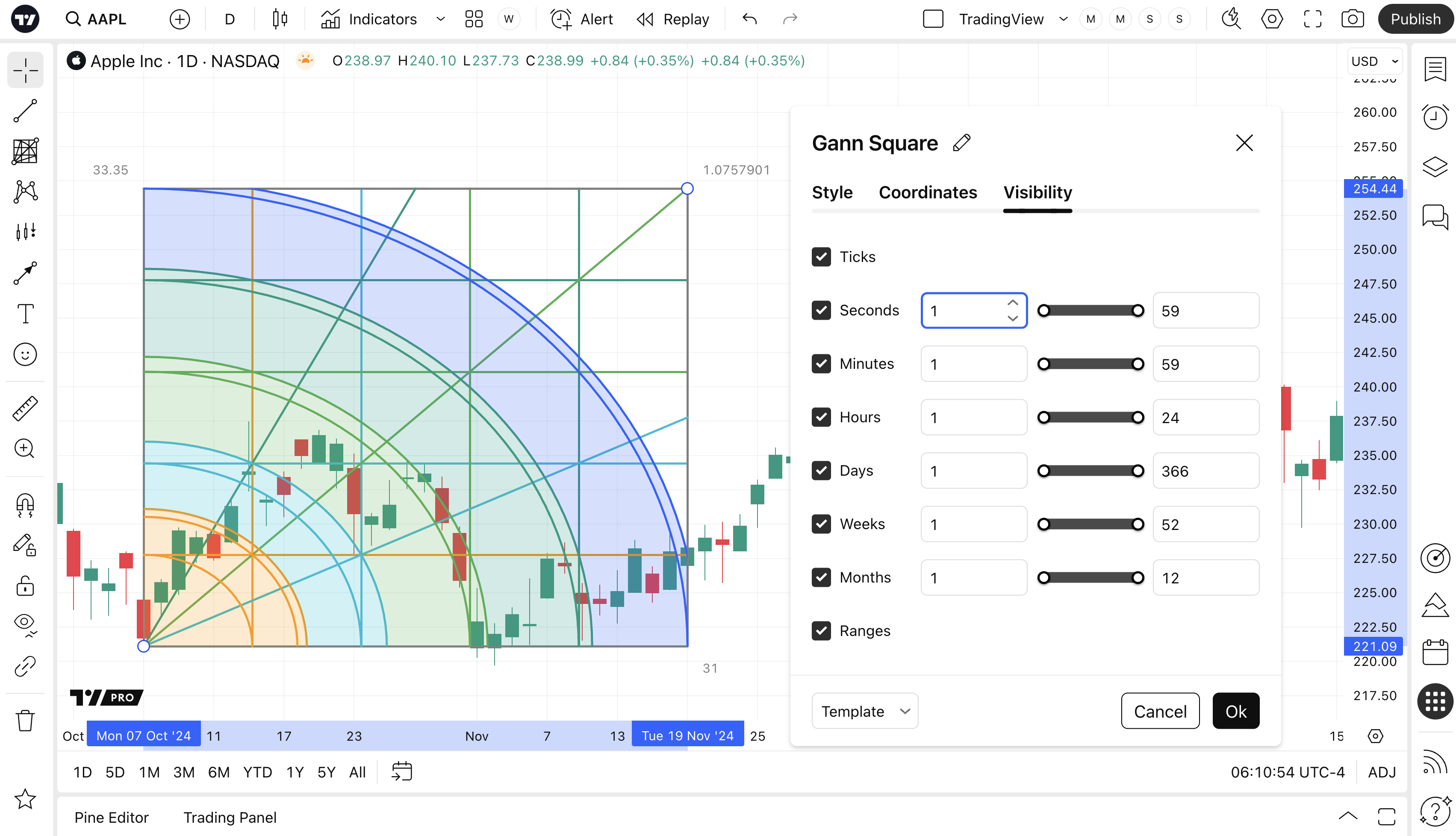
Task: Rename drawing via the pencil icon
Action: (962, 143)
